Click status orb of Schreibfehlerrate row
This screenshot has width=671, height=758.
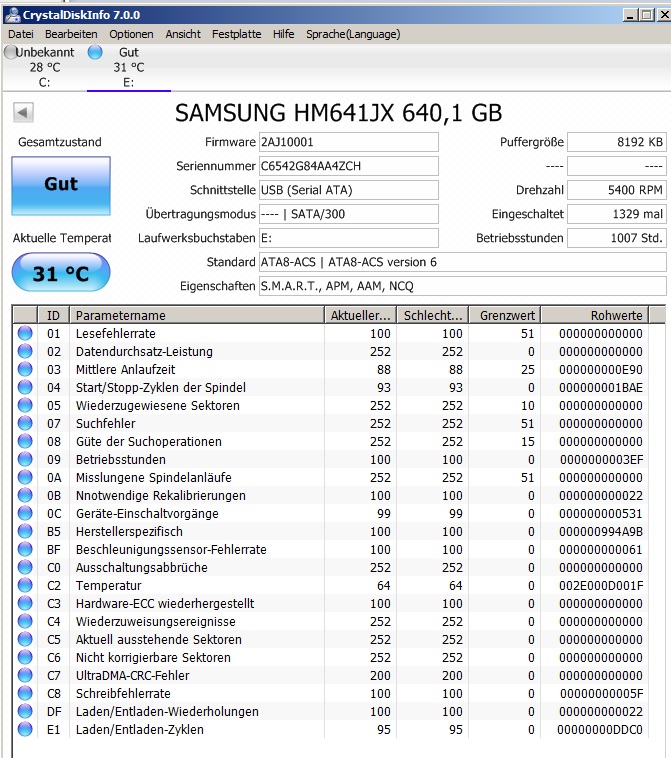(x=25, y=693)
